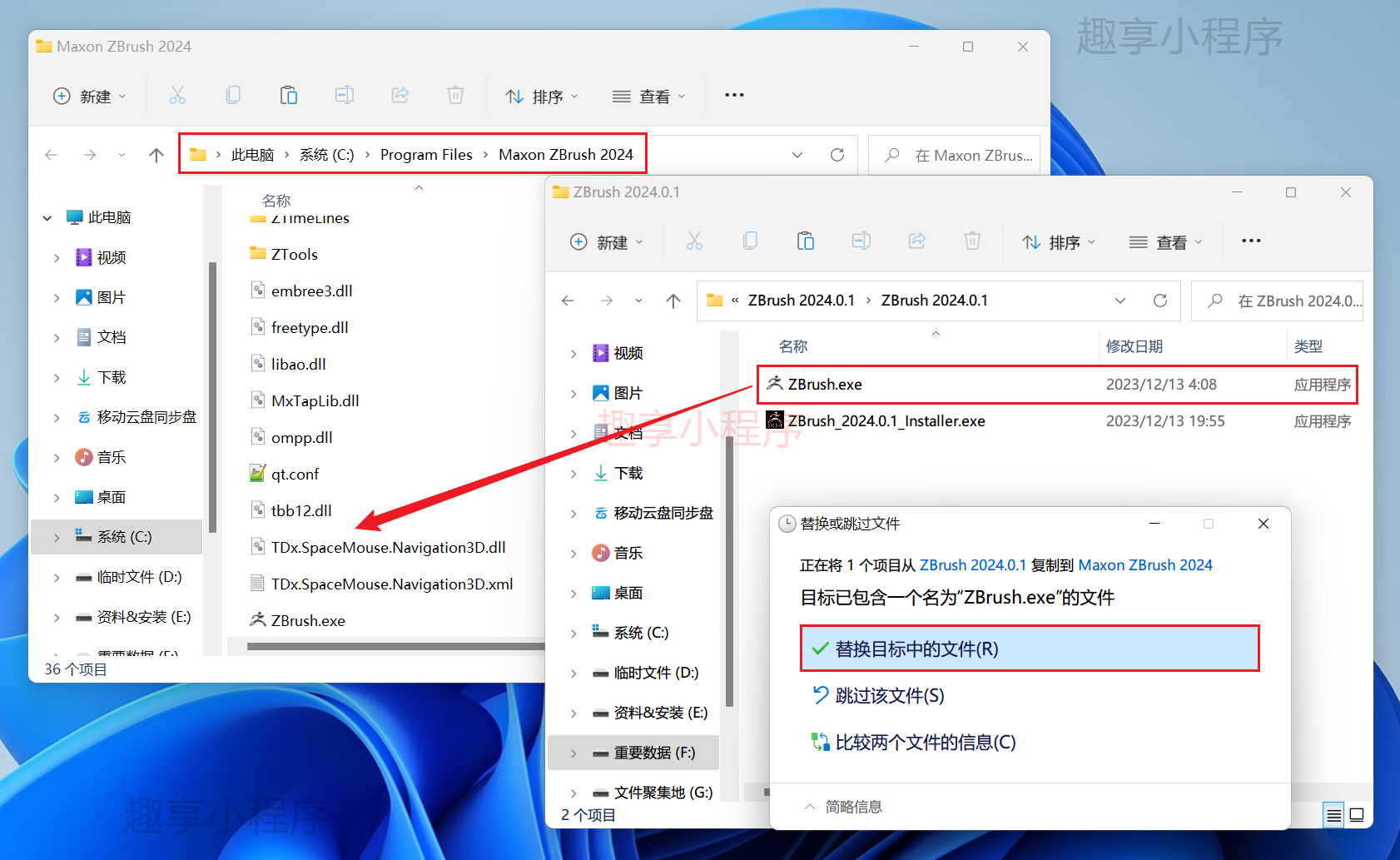Click Rename icon in Maxon ZBrush 2024 toolbar
The image size is (1400, 860).
(345, 96)
